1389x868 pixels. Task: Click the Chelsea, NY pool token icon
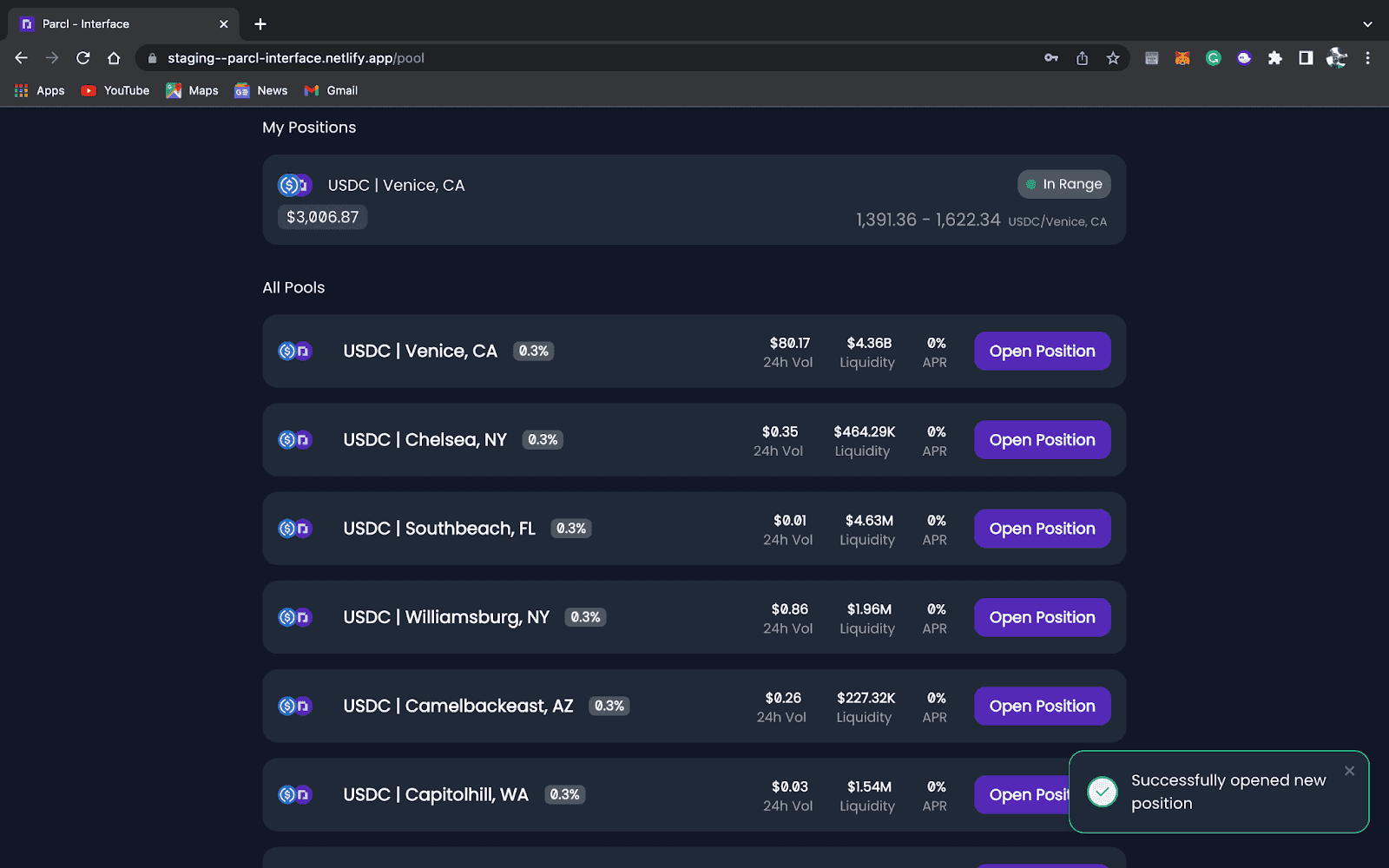pyautogui.click(x=294, y=440)
